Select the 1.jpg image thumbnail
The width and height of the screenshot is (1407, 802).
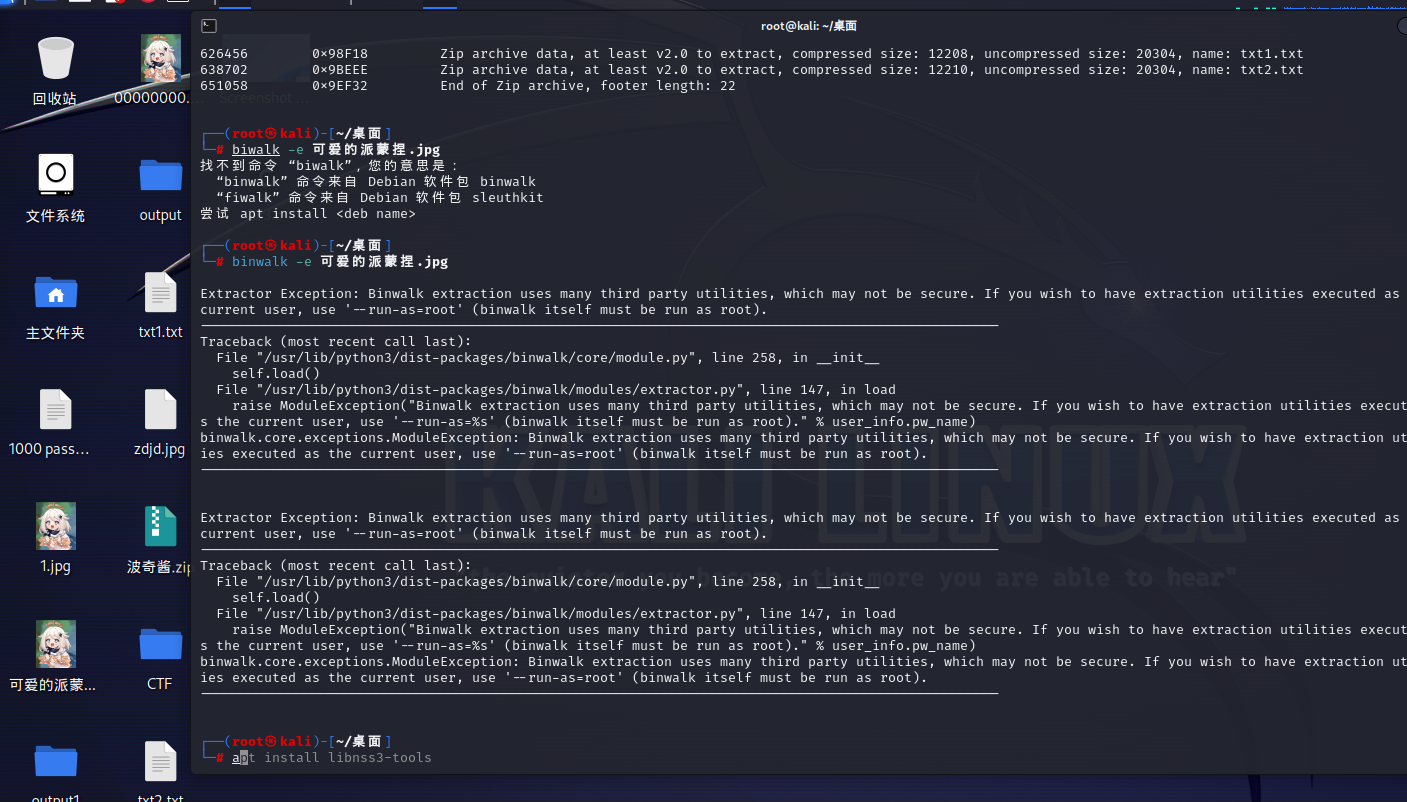pos(56,526)
